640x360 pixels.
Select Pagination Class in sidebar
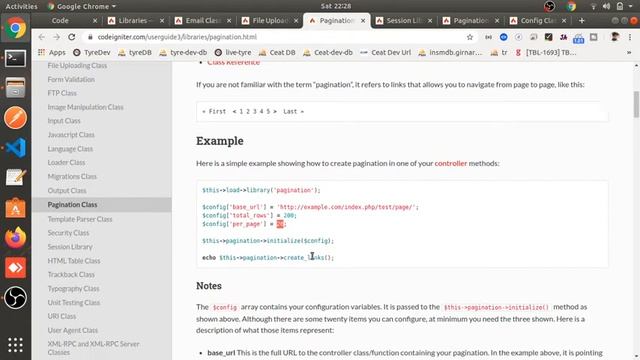pos(102,204)
